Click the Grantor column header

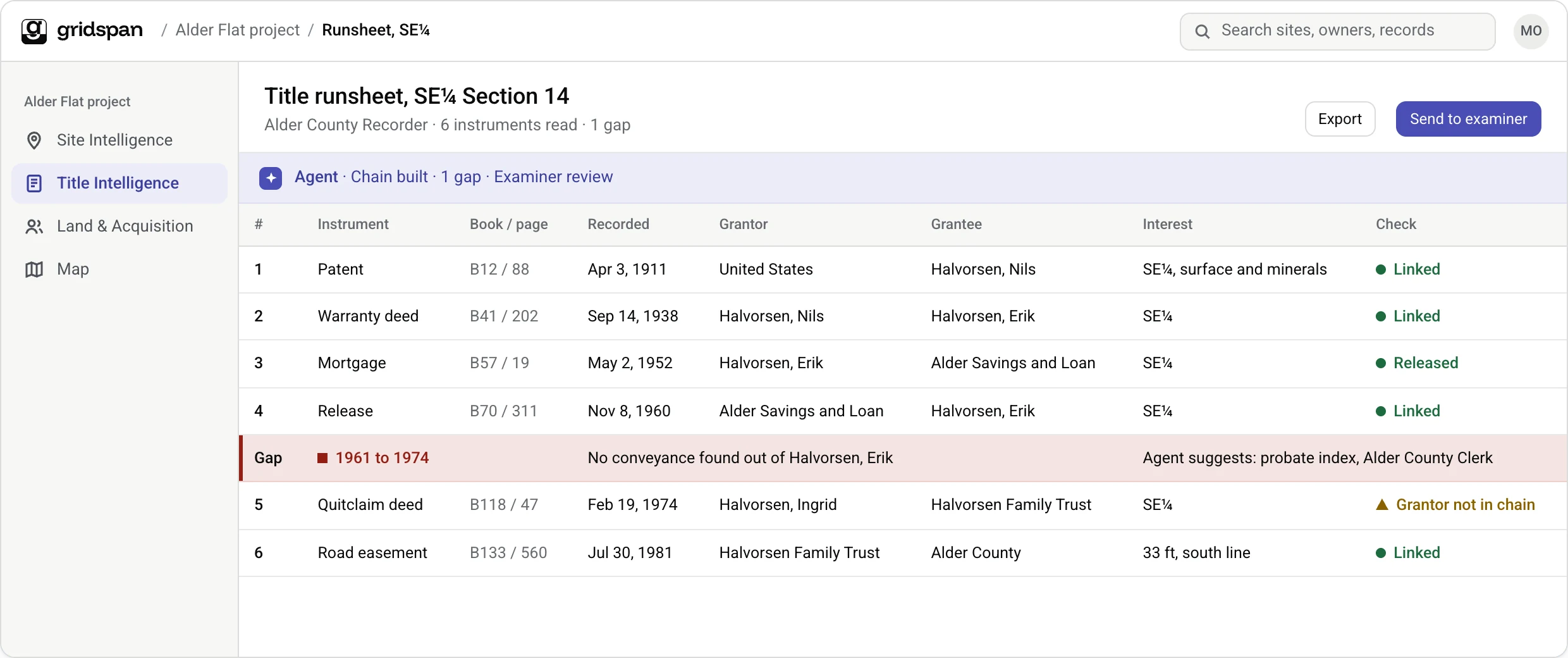coord(743,224)
